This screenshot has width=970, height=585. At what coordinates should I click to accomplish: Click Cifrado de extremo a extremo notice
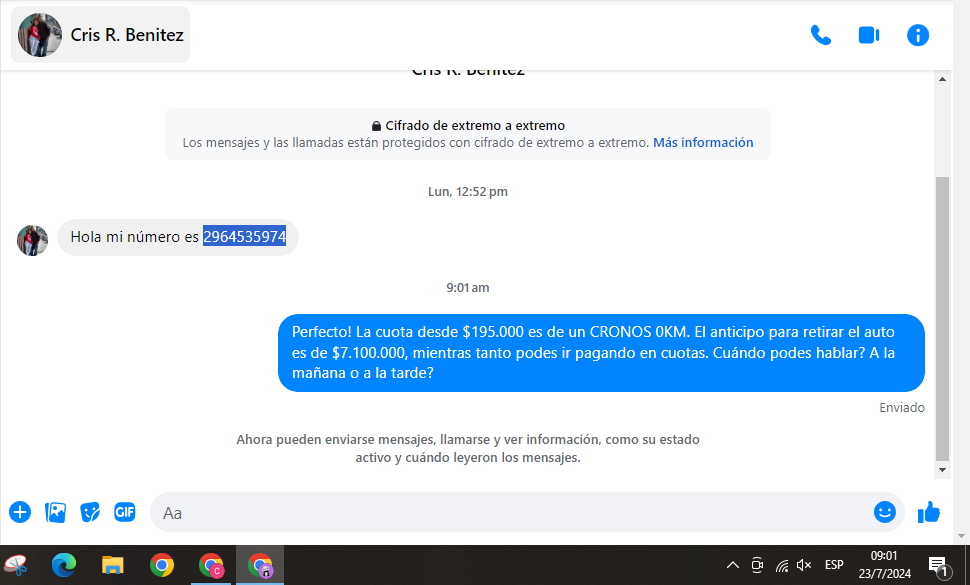[x=468, y=134]
